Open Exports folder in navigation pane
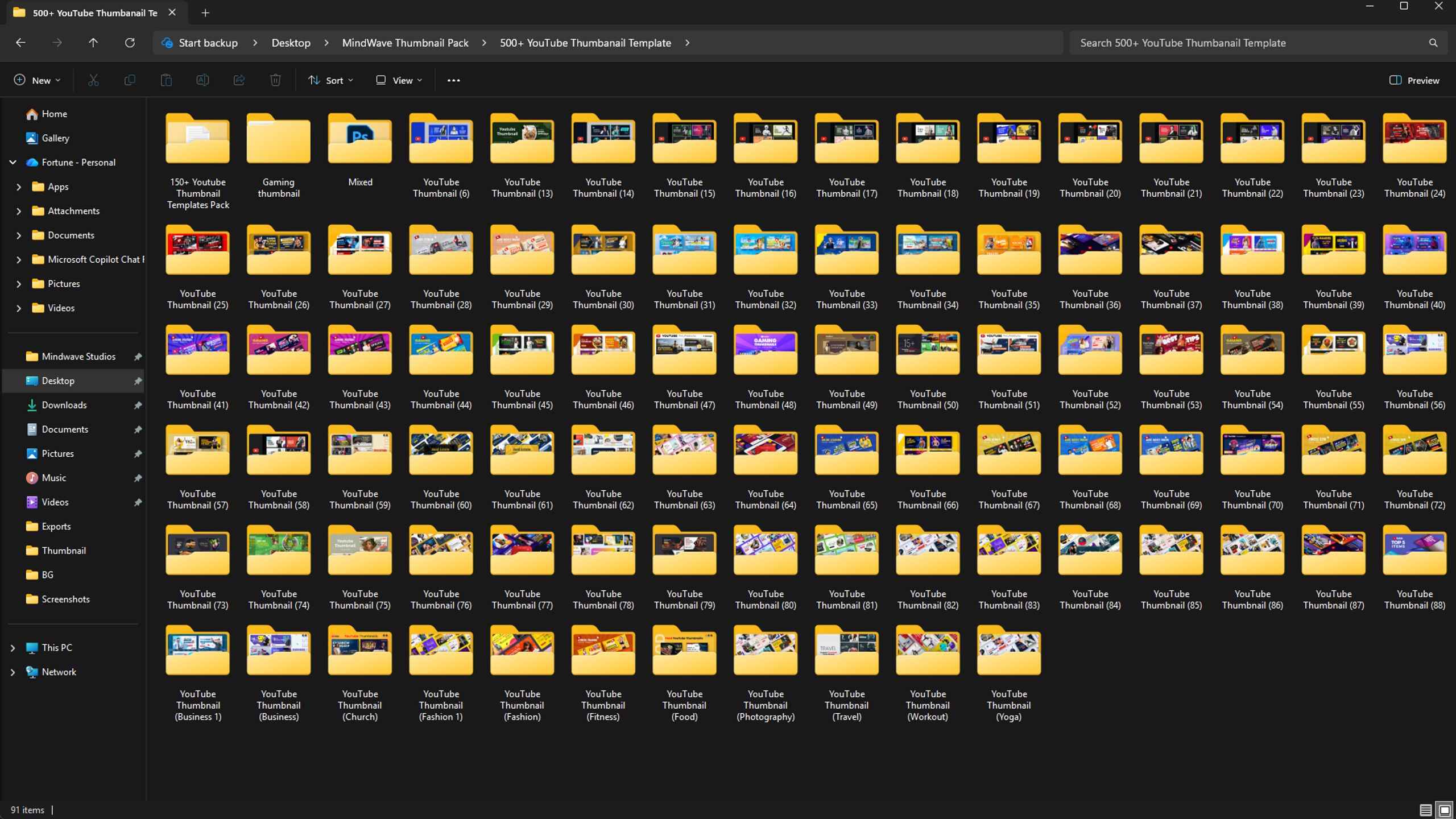 coord(56,527)
